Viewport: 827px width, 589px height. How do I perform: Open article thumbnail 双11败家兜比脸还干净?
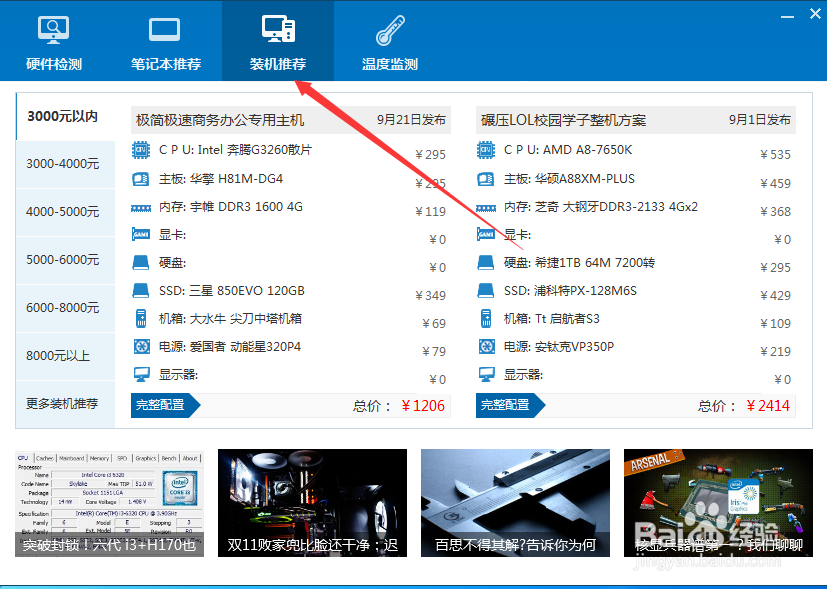312,503
